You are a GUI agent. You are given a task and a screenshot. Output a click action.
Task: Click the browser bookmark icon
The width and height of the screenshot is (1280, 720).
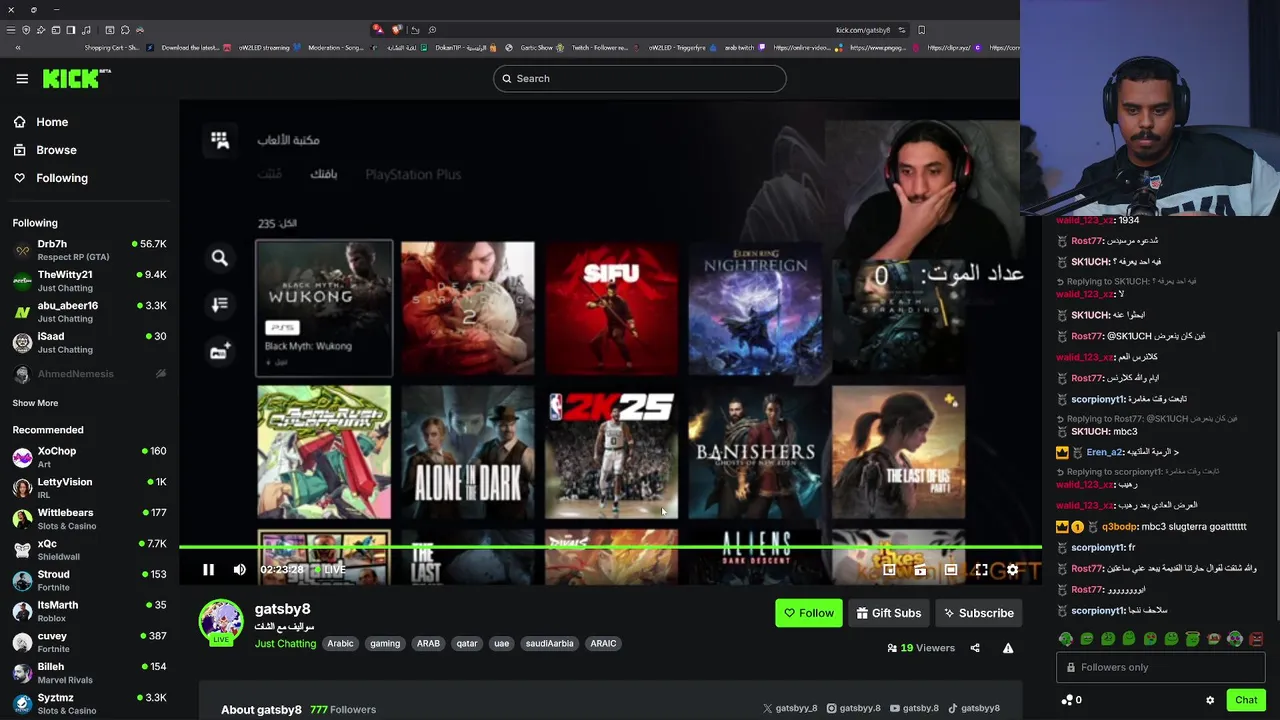(x=921, y=30)
